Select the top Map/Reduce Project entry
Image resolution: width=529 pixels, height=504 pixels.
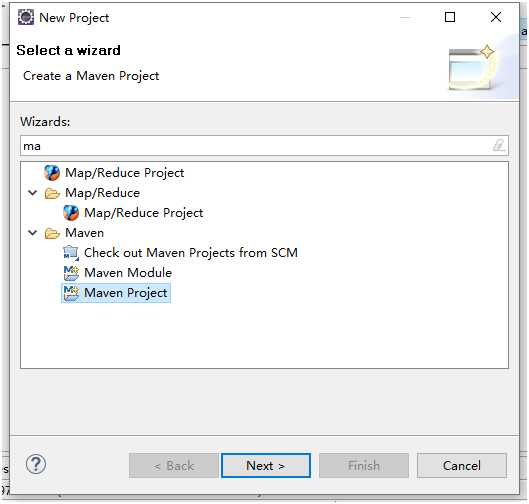coord(124,173)
